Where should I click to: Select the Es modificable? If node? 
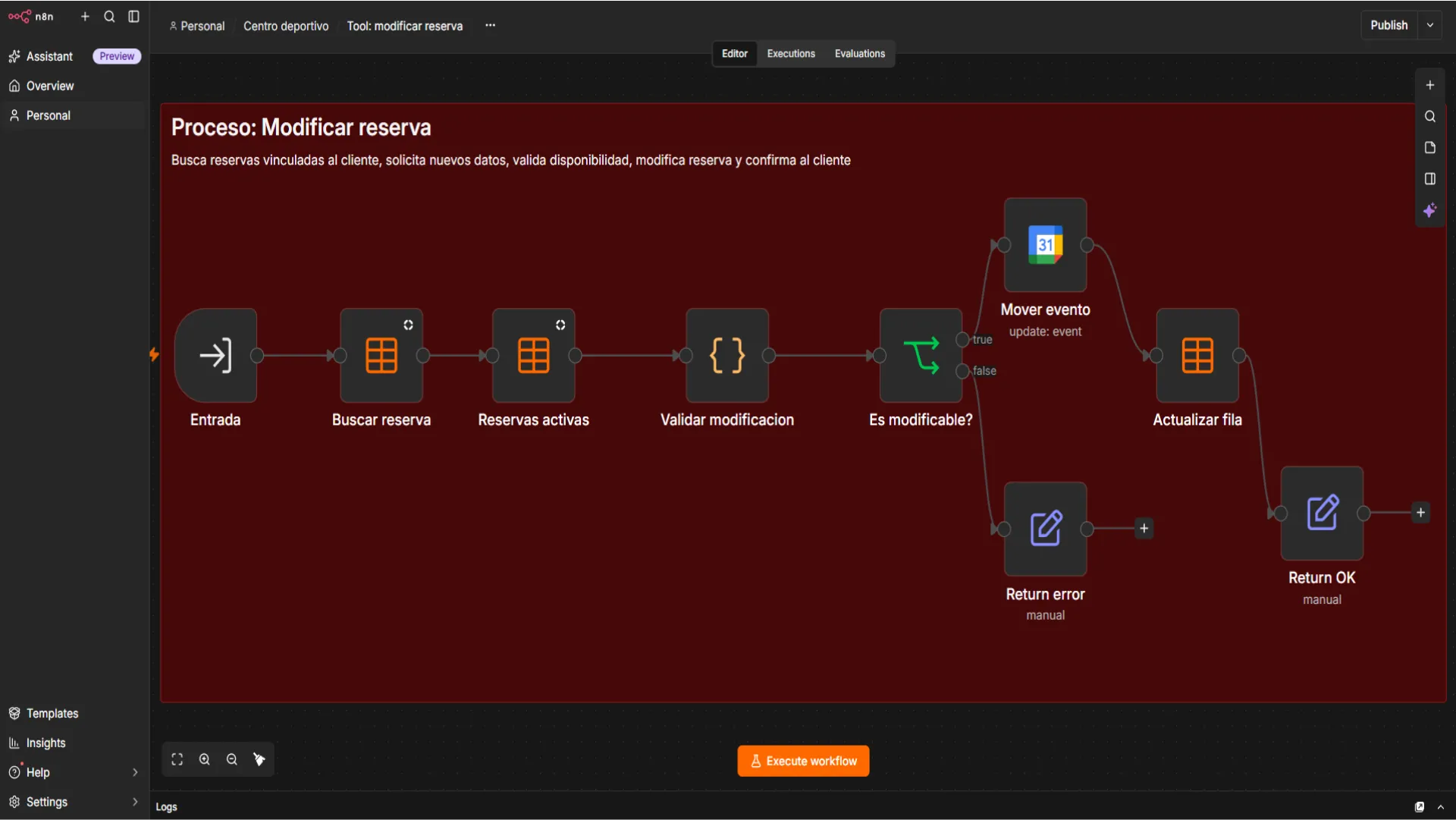pos(921,355)
